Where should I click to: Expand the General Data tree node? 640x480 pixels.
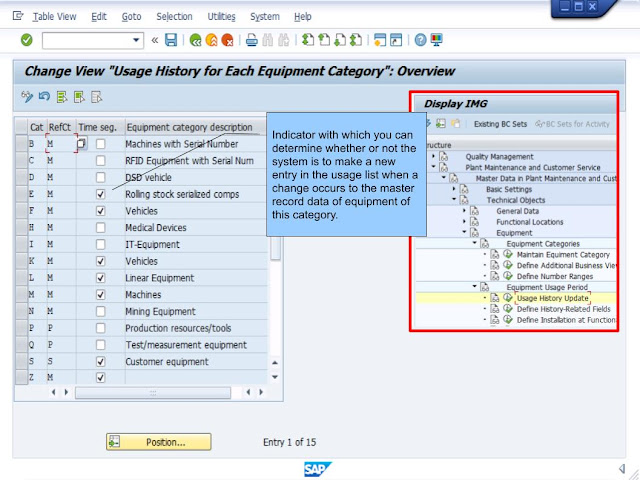(x=464, y=210)
